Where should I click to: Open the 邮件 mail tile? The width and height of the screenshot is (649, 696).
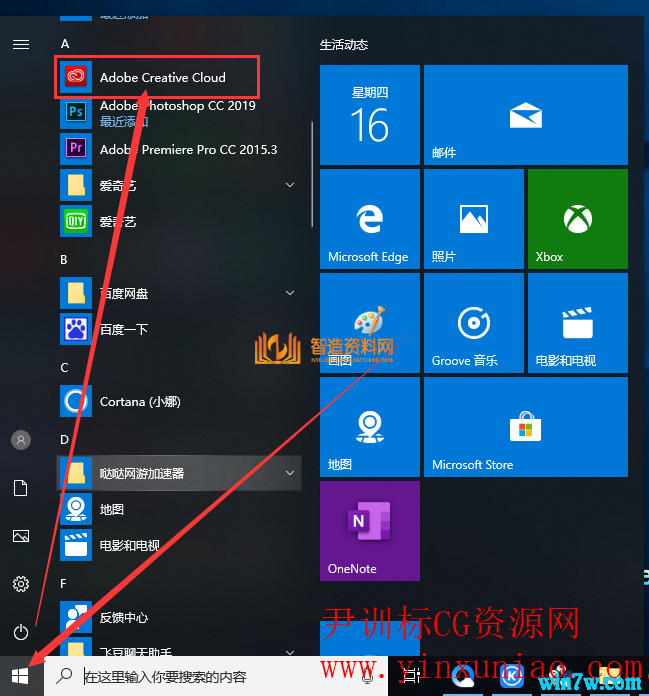(x=526, y=115)
